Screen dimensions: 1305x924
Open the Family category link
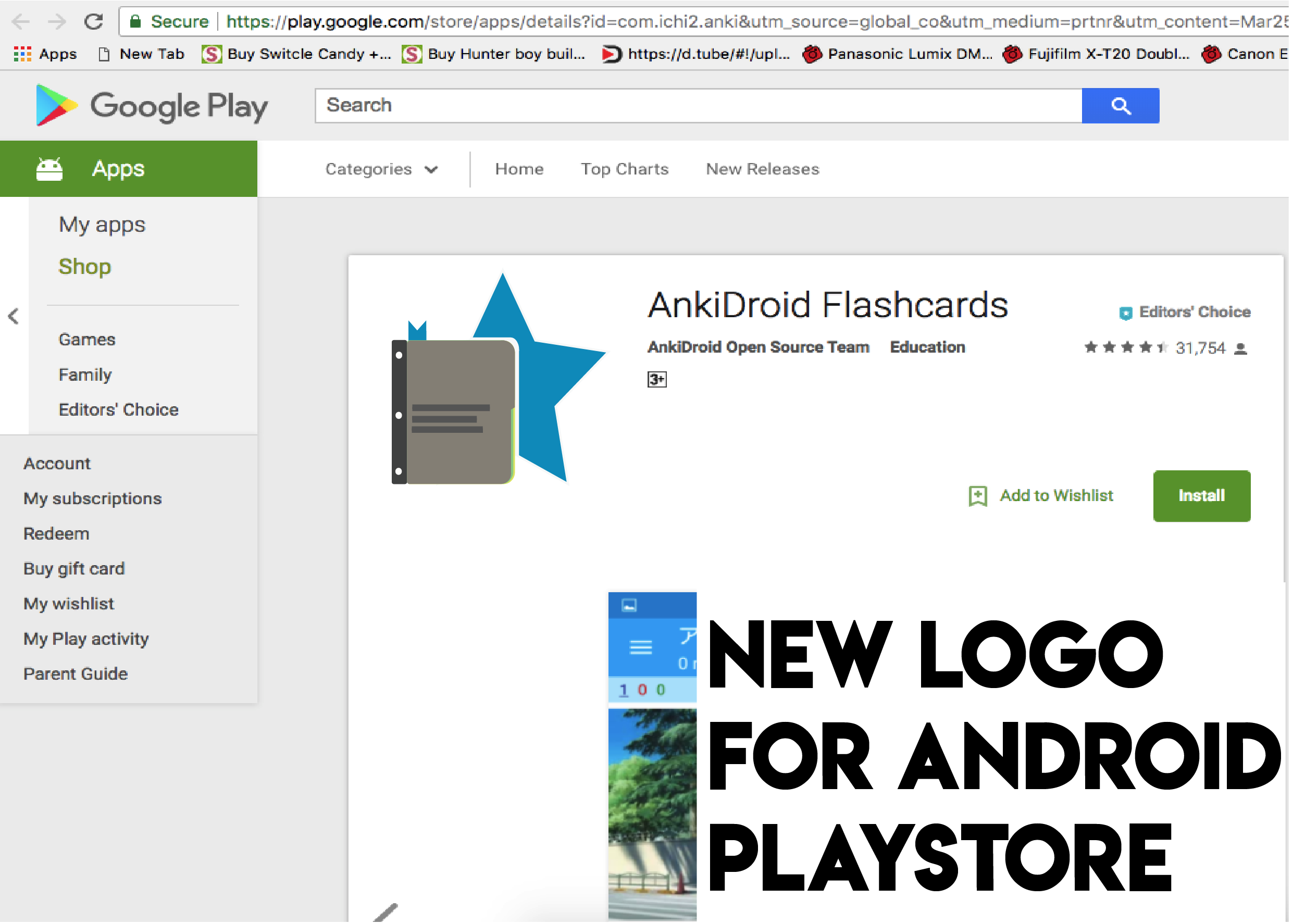tap(85, 375)
